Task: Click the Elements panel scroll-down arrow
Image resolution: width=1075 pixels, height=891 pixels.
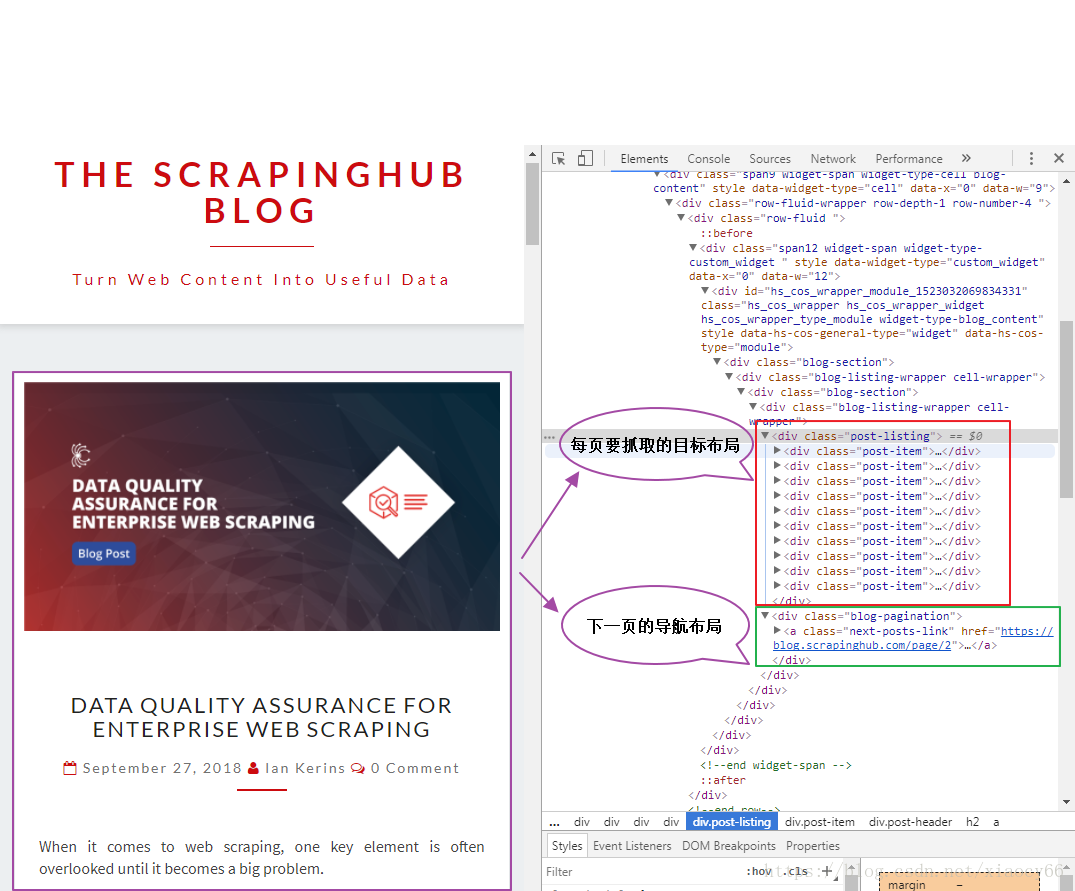Action: (x=1066, y=801)
